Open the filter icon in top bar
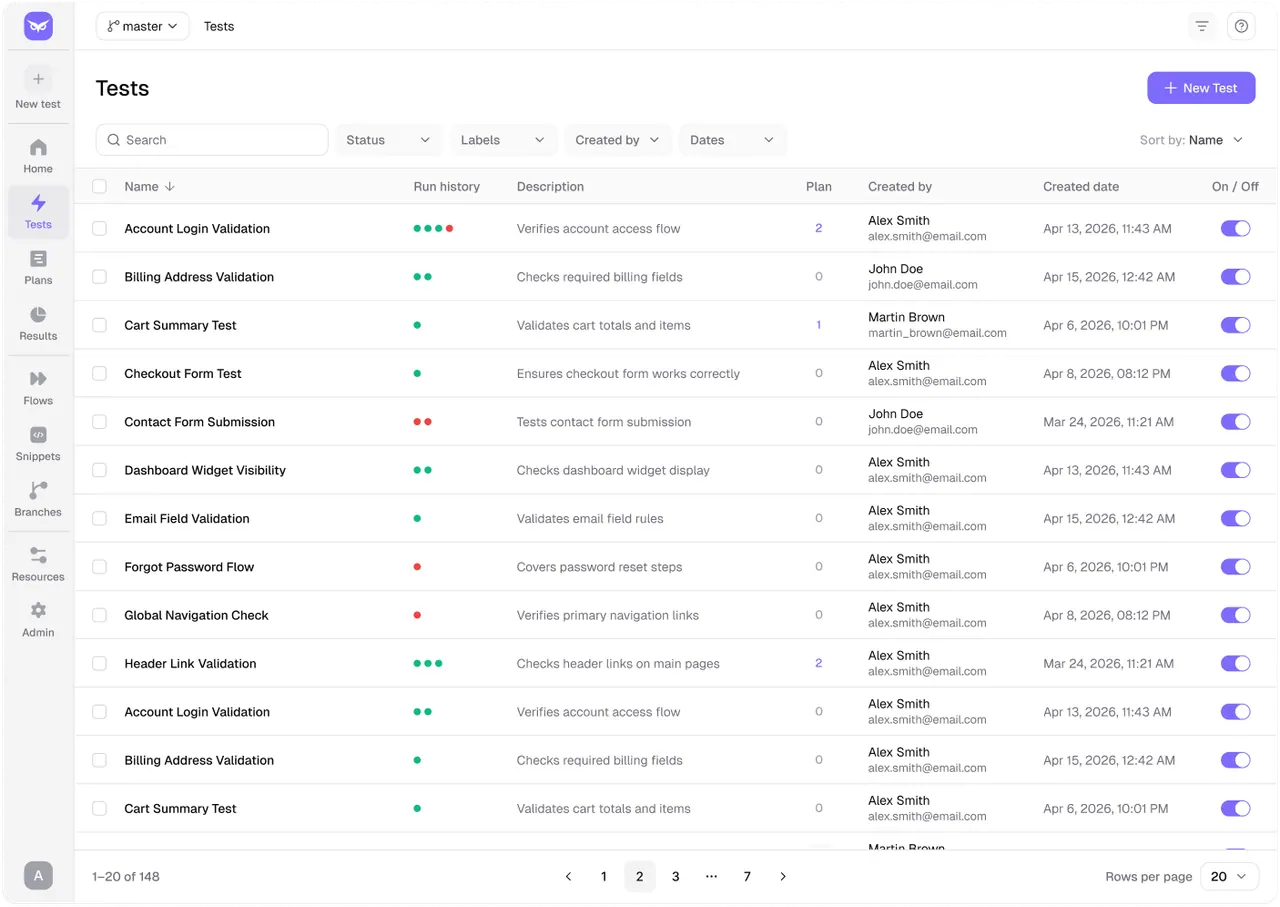The height and width of the screenshot is (907, 1280). click(x=1202, y=26)
